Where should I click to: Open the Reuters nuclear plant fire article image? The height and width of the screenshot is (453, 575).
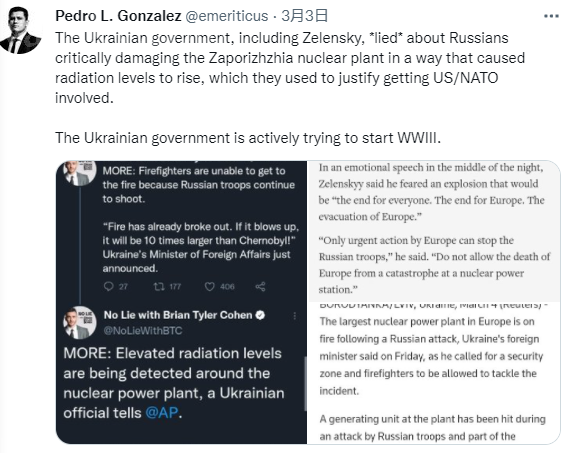(433, 373)
